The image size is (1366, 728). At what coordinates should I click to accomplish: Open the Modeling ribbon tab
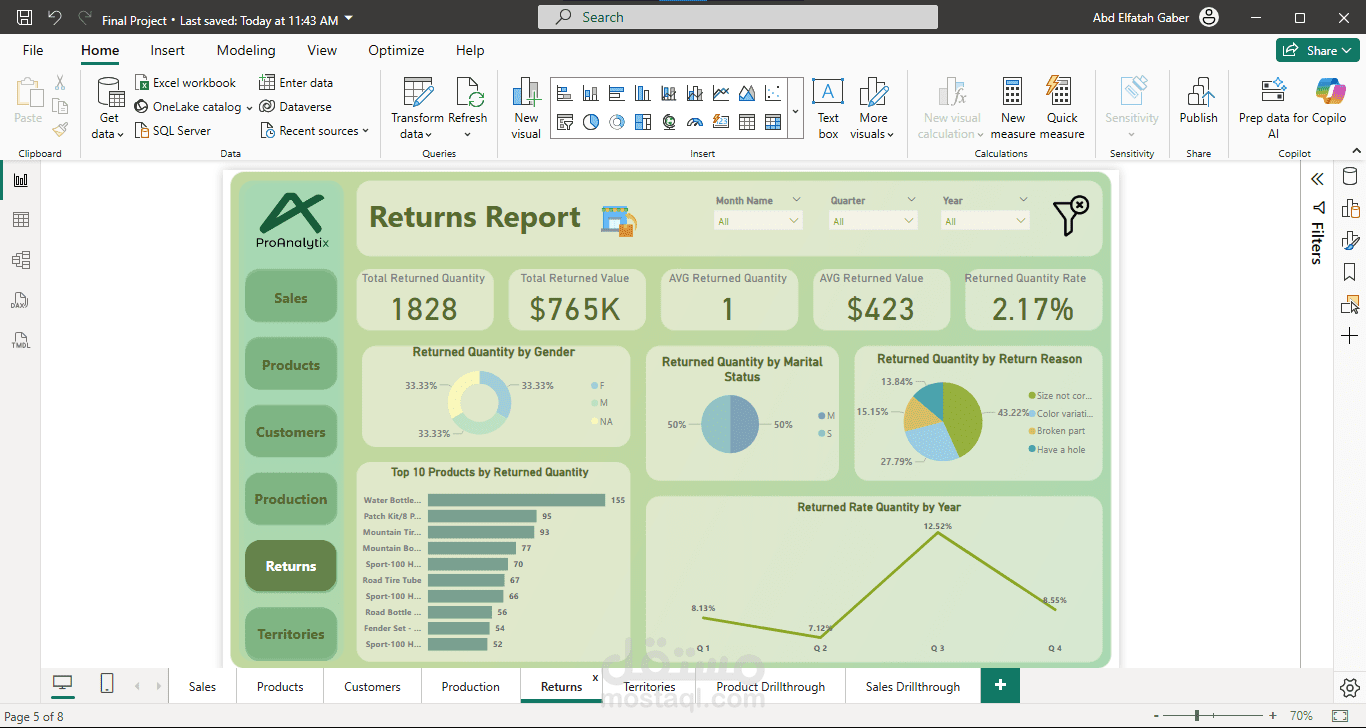[x=246, y=50]
